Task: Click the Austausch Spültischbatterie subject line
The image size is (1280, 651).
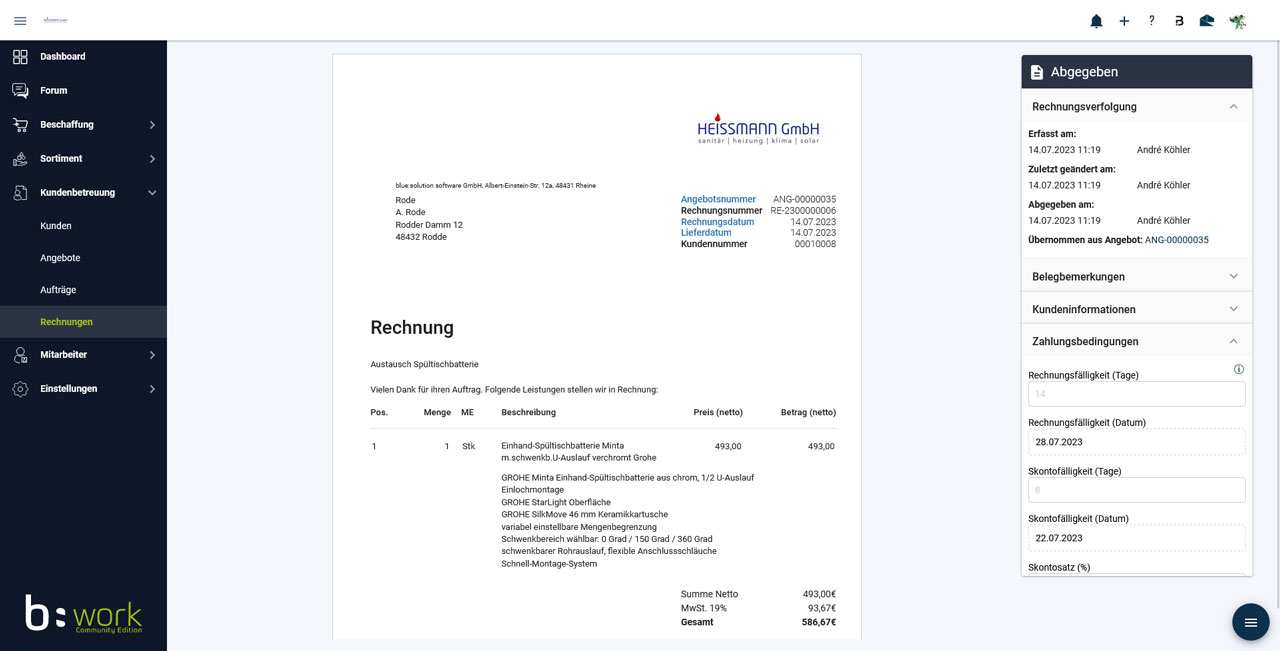Action: point(424,365)
